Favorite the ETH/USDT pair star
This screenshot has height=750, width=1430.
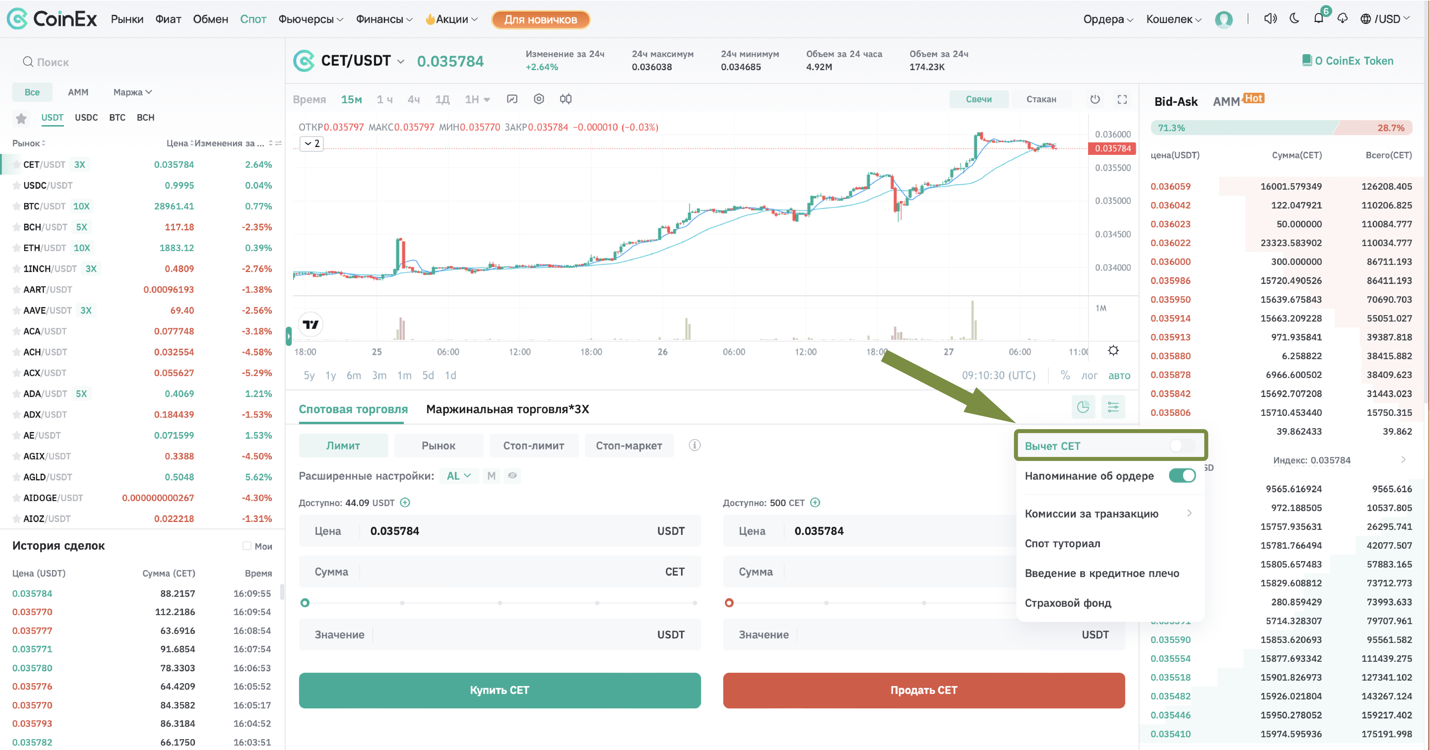tap(16, 248)
